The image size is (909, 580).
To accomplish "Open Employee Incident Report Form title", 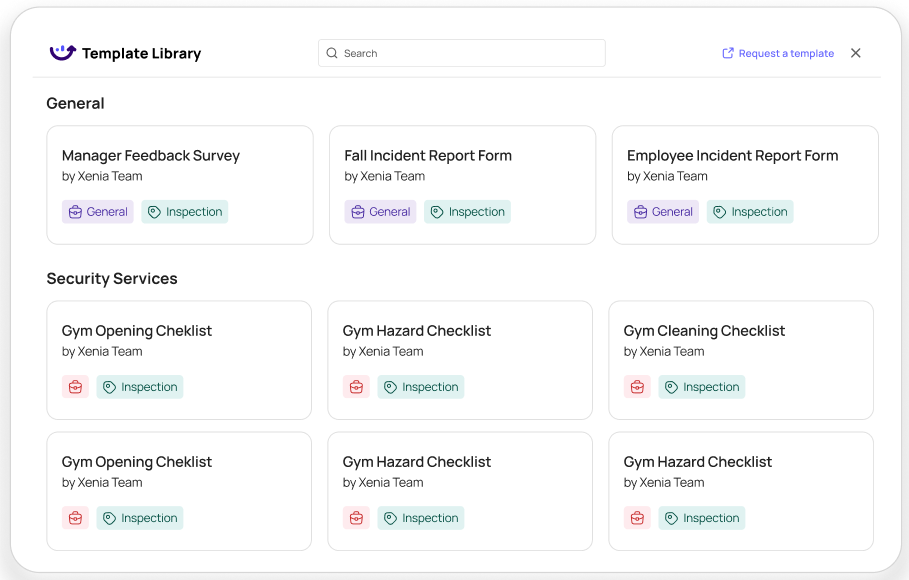I will coord(732,155).
